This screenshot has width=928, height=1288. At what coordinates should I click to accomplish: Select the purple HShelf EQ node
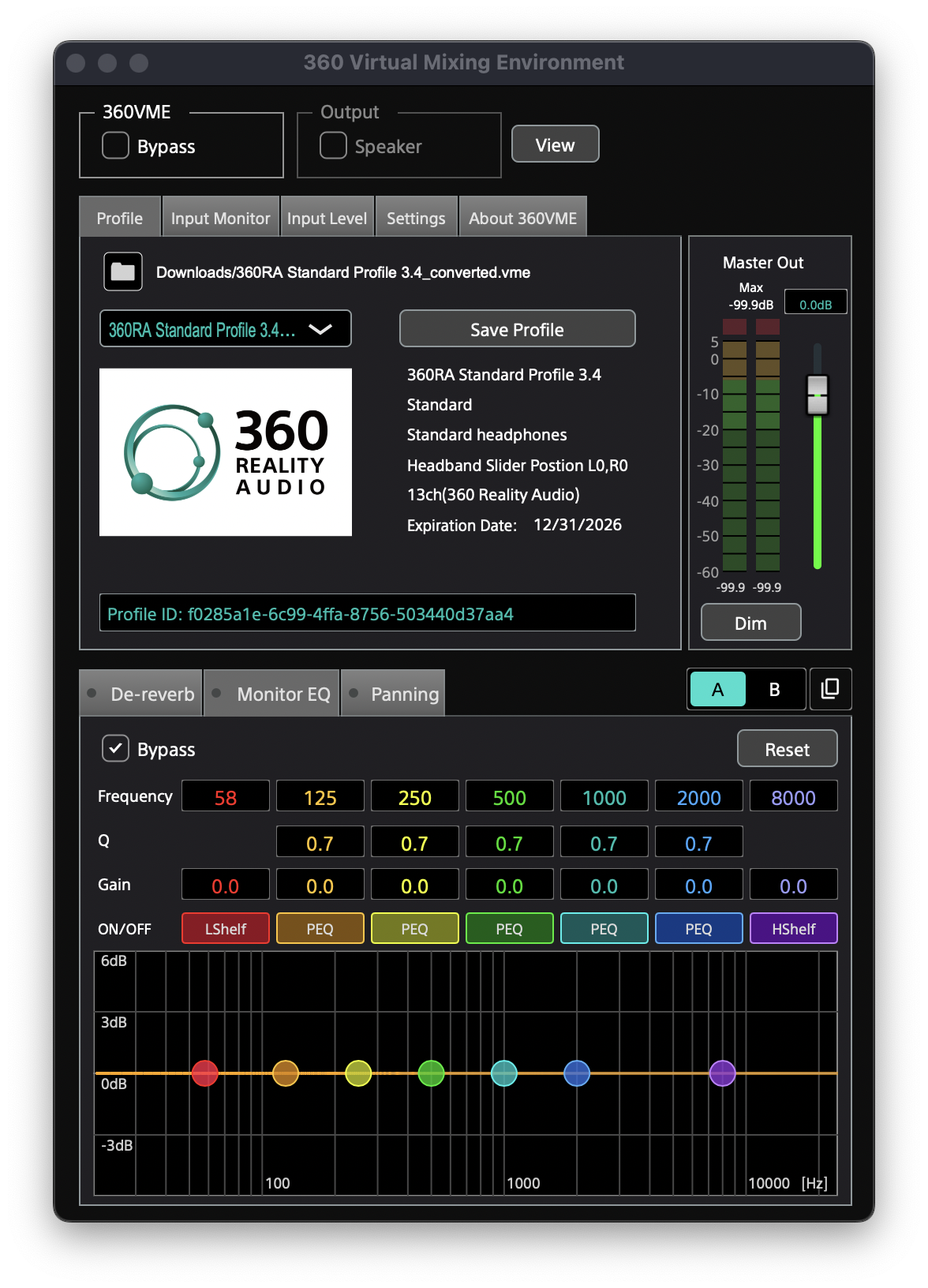coord(722,1073)
